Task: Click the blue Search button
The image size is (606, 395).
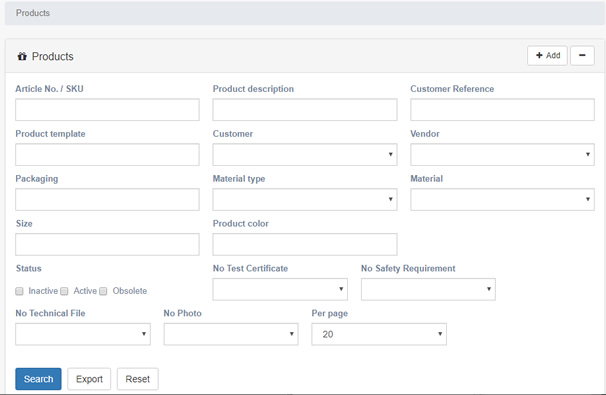Action: 38,379
